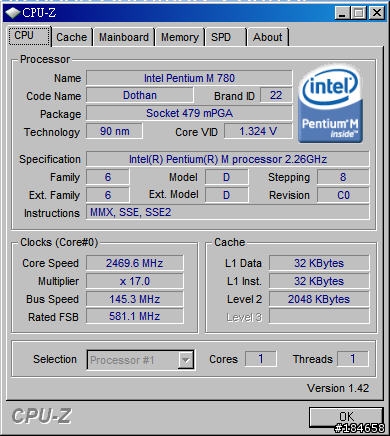Click the Instructions field MMX, SSE, SSE2
The image size is (390, 436).
click(x=228, y=212)
